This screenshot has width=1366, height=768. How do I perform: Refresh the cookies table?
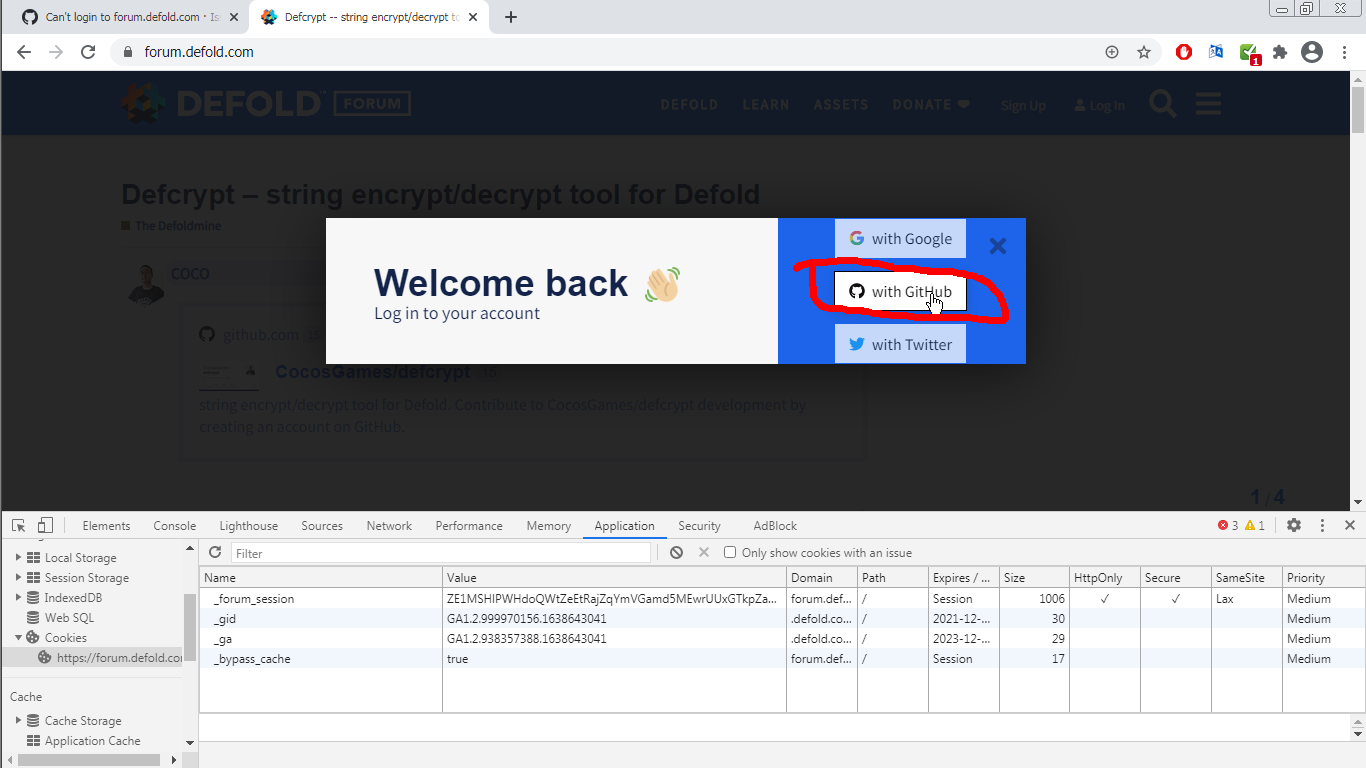point(215,552)
